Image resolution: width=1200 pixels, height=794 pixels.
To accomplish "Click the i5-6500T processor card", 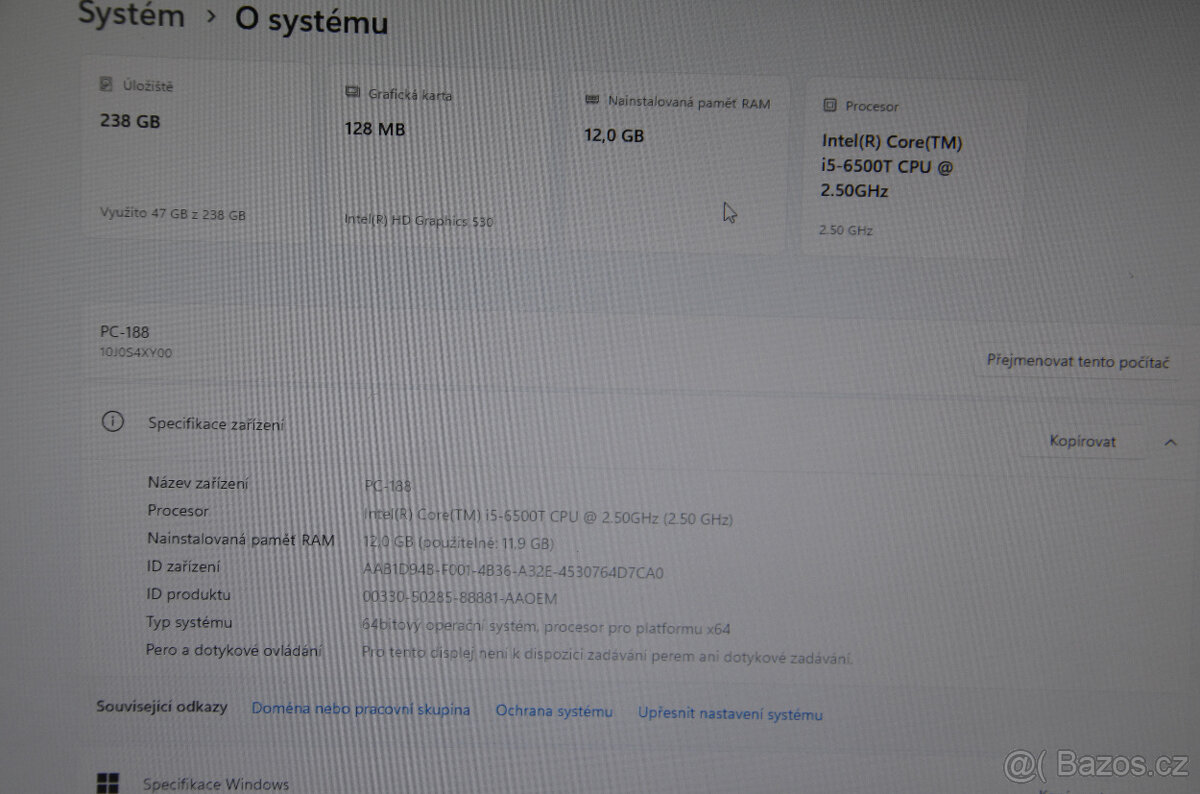I will pyautogui.click(x=915, y=165).
